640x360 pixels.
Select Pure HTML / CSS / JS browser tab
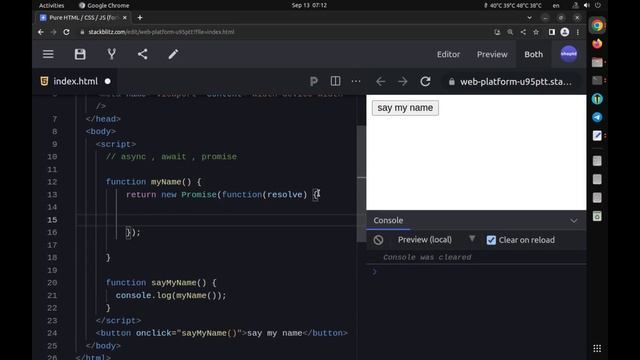[x=83, y=18]
